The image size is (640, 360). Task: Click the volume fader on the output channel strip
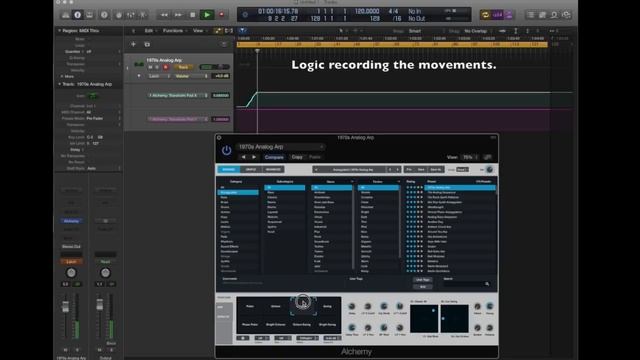click(x=100, y=304)
